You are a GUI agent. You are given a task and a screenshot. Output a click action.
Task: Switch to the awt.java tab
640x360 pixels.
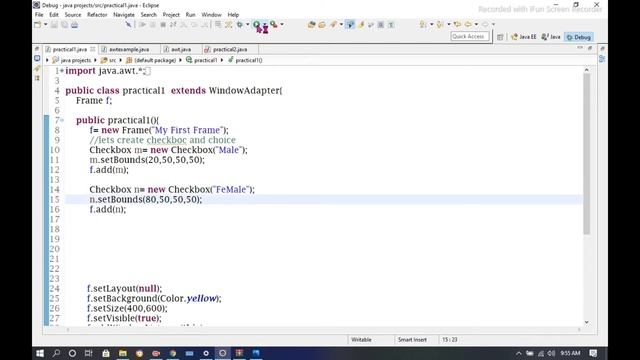coord(181,49)
